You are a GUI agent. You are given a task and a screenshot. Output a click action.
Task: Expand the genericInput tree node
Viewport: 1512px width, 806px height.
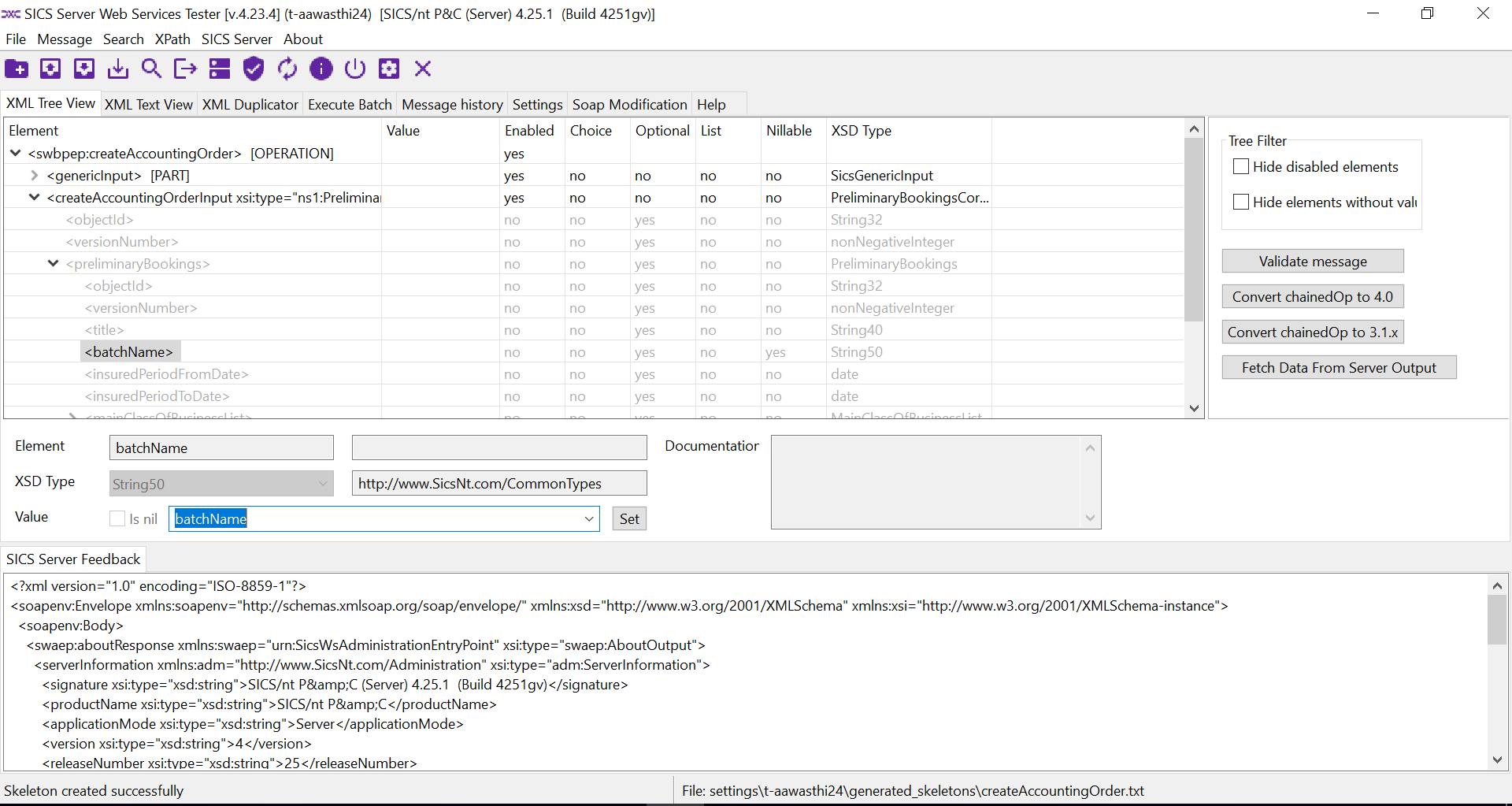pyautogui.click(x=35, y=176)
